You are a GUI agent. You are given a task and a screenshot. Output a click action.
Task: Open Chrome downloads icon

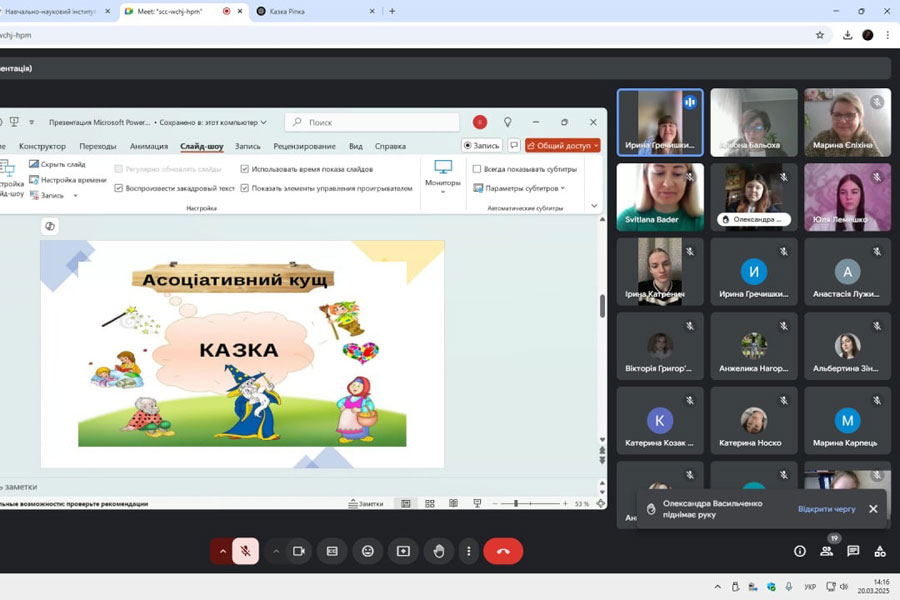[847, 35]
